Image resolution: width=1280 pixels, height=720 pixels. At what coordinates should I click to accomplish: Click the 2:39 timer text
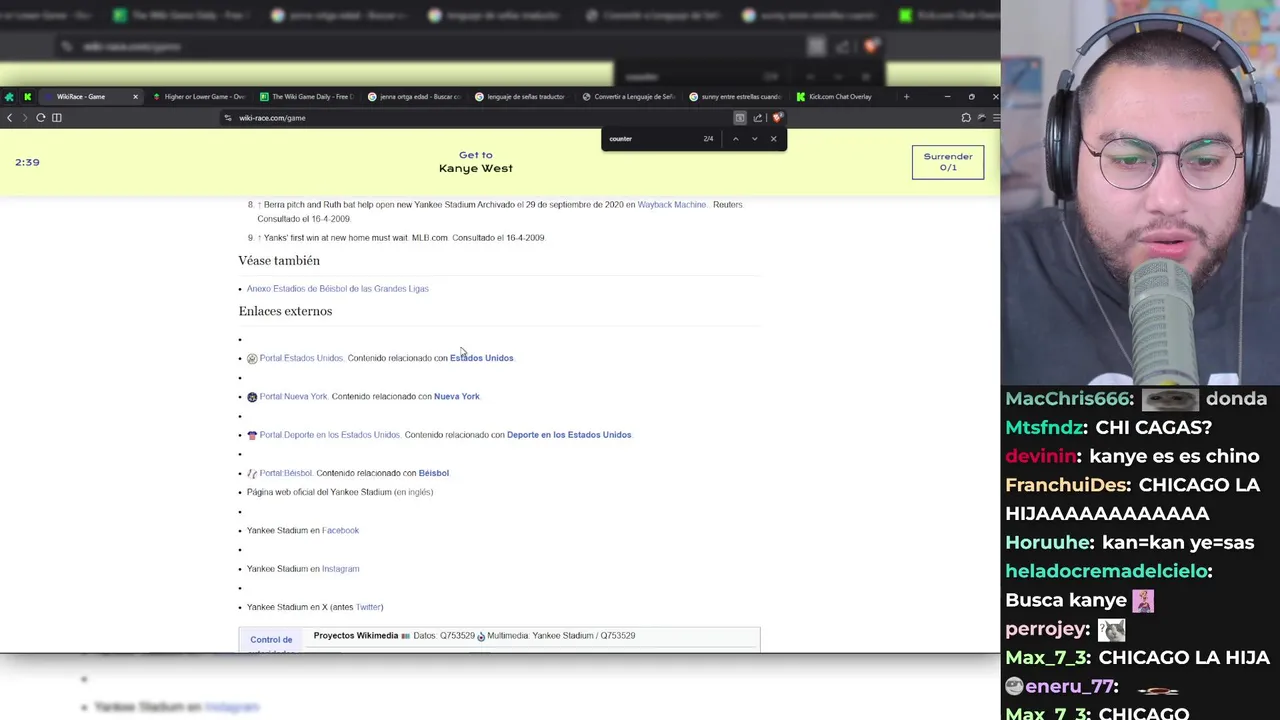[27, 162]
